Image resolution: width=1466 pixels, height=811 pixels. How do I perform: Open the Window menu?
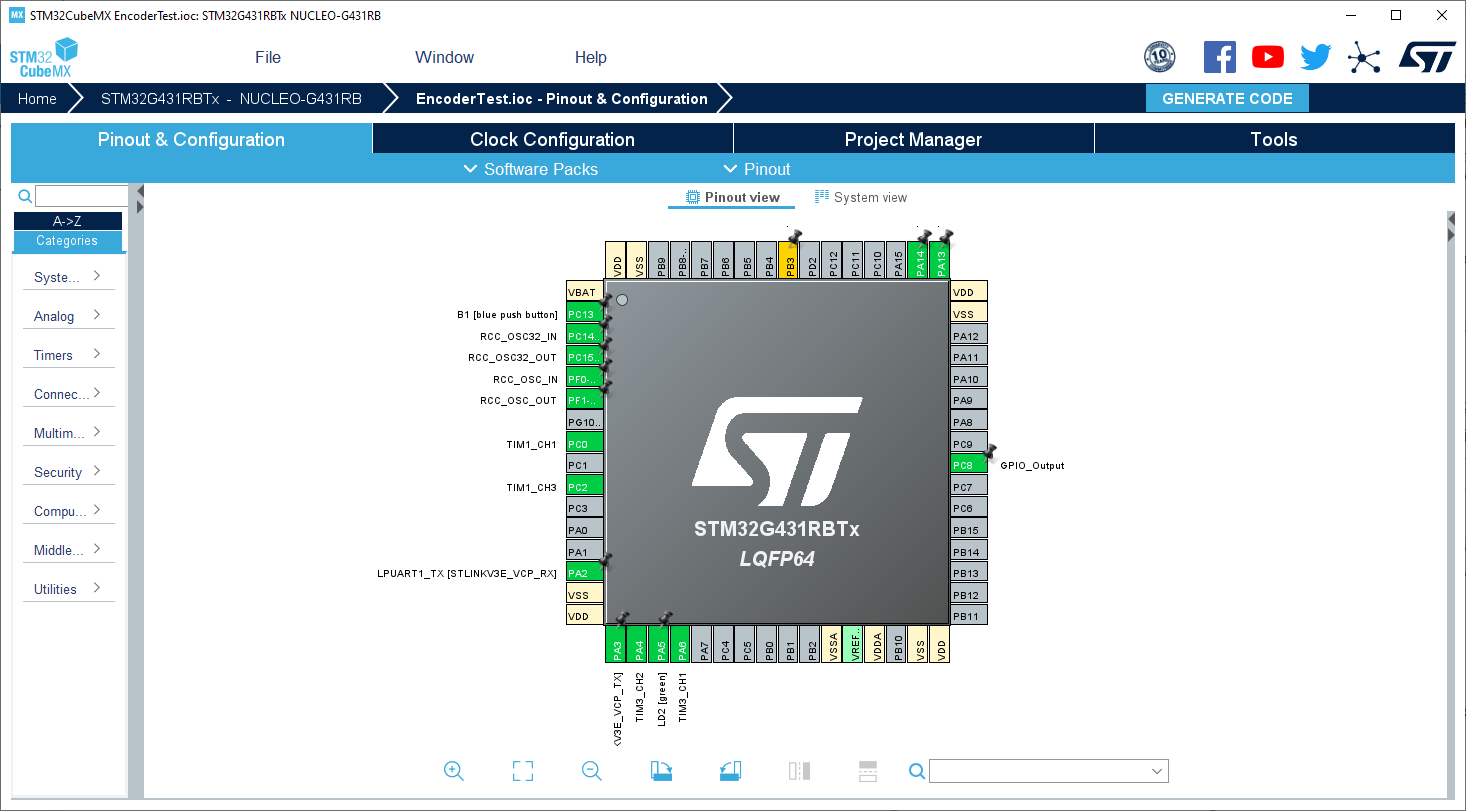point(444,57)
